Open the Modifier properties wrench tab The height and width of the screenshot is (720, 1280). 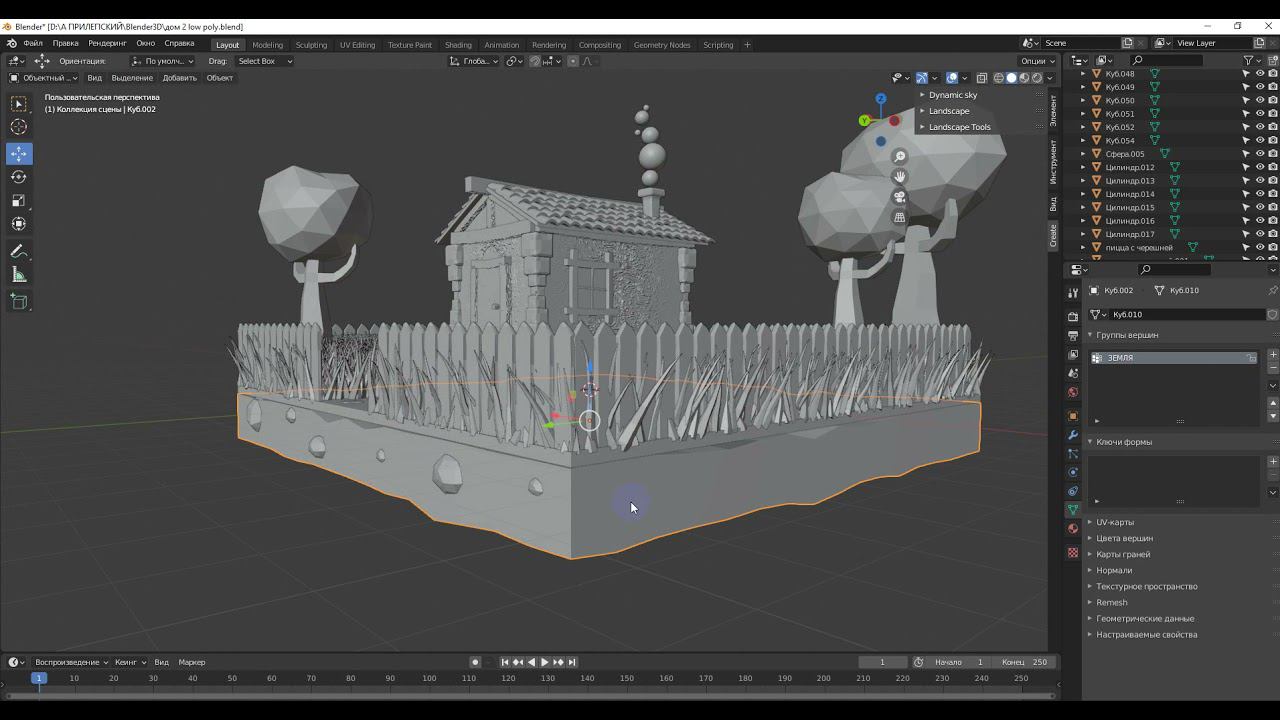(1073, 435)
